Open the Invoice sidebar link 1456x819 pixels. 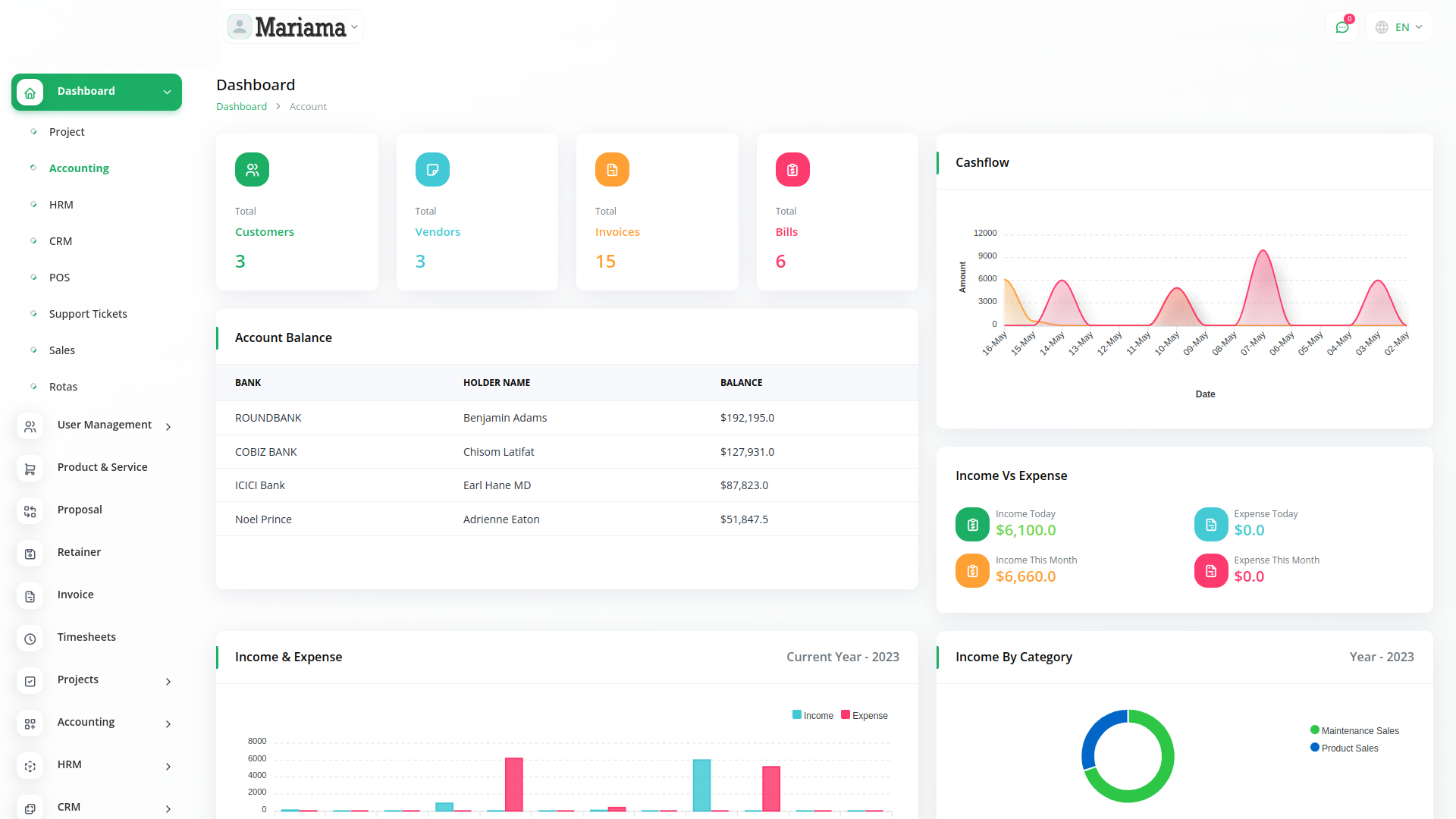[76, 595]
